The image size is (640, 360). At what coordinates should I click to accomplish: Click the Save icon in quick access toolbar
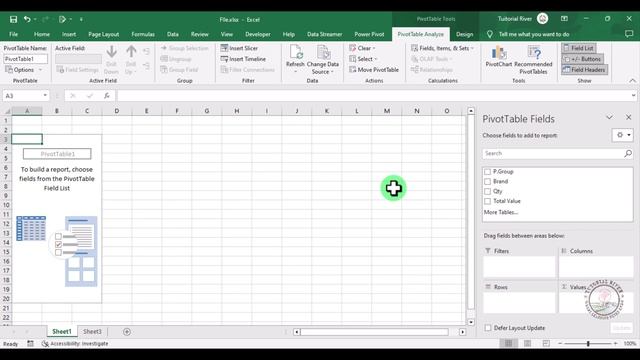pyautogui.click(x=13, y=19)
